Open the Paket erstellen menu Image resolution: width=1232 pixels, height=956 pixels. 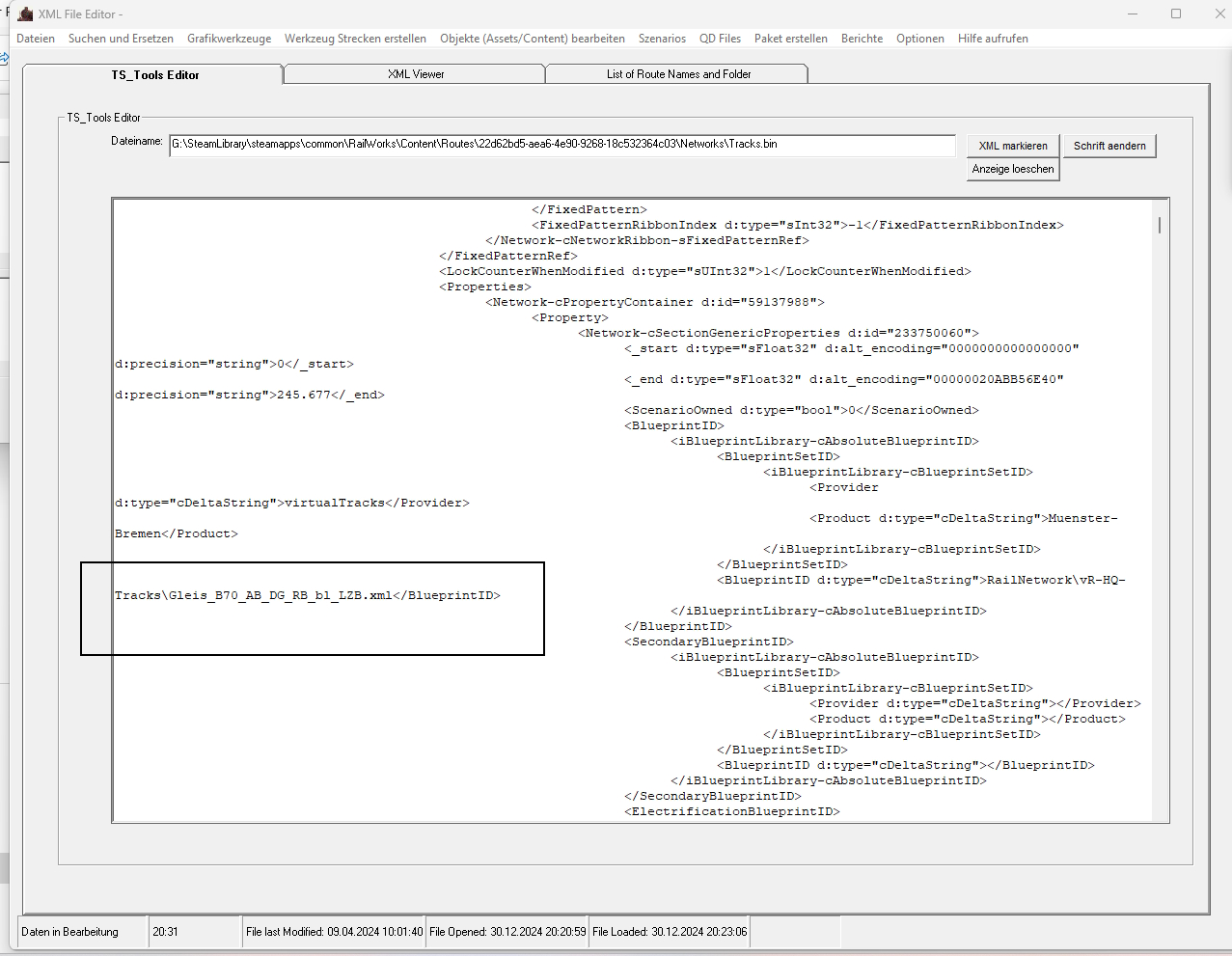[790, 39]
